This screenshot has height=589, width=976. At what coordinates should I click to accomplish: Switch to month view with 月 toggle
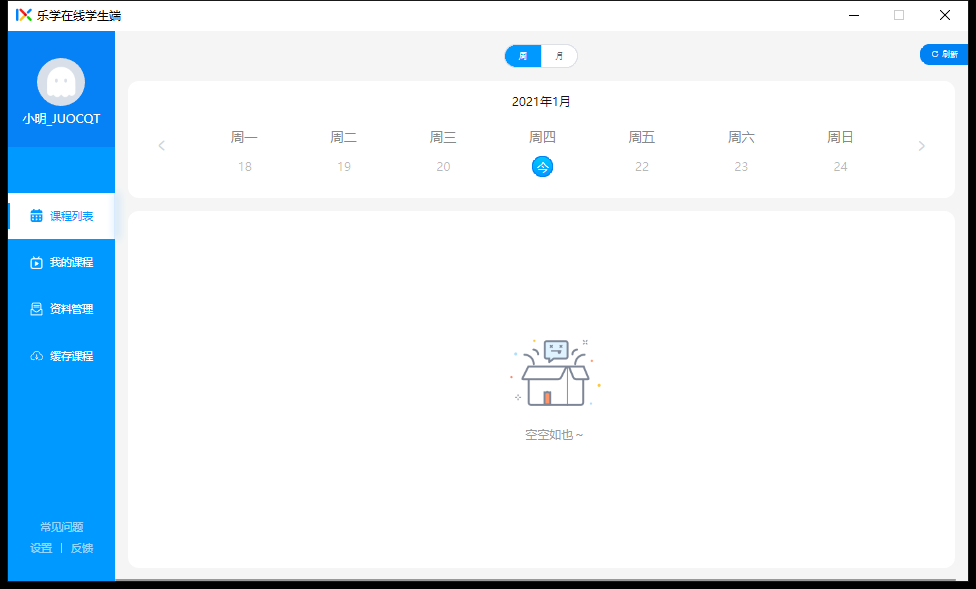559,56
